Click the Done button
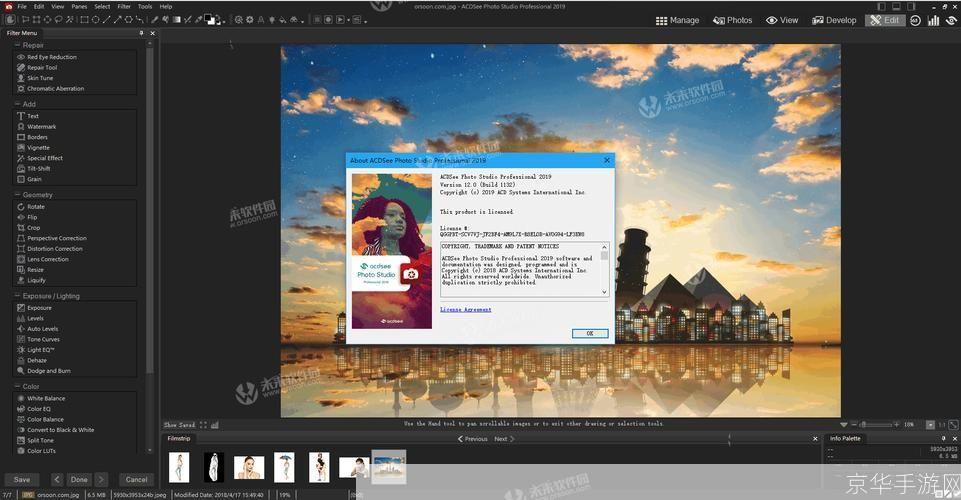Image resolution: width=961 pixels, height=500 pixels. 79,480
